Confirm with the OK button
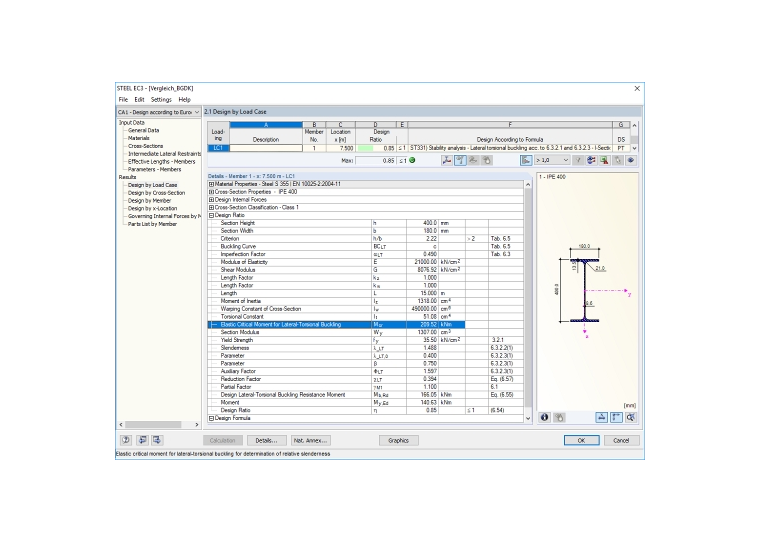 pyautogui.click(x=582, y=441)
